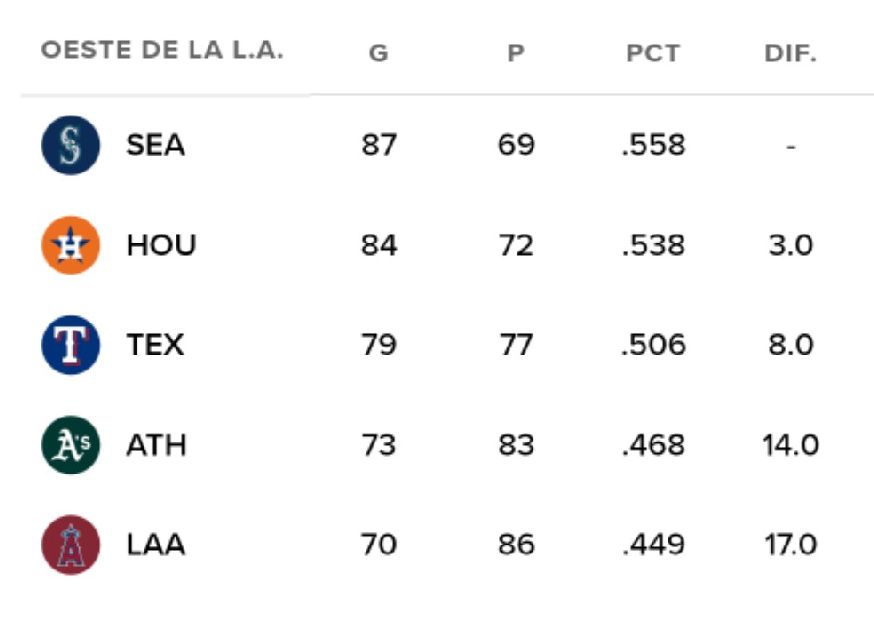
Task: Select the Oeste de la L.A. header
Action: click(x=162, y=52)
